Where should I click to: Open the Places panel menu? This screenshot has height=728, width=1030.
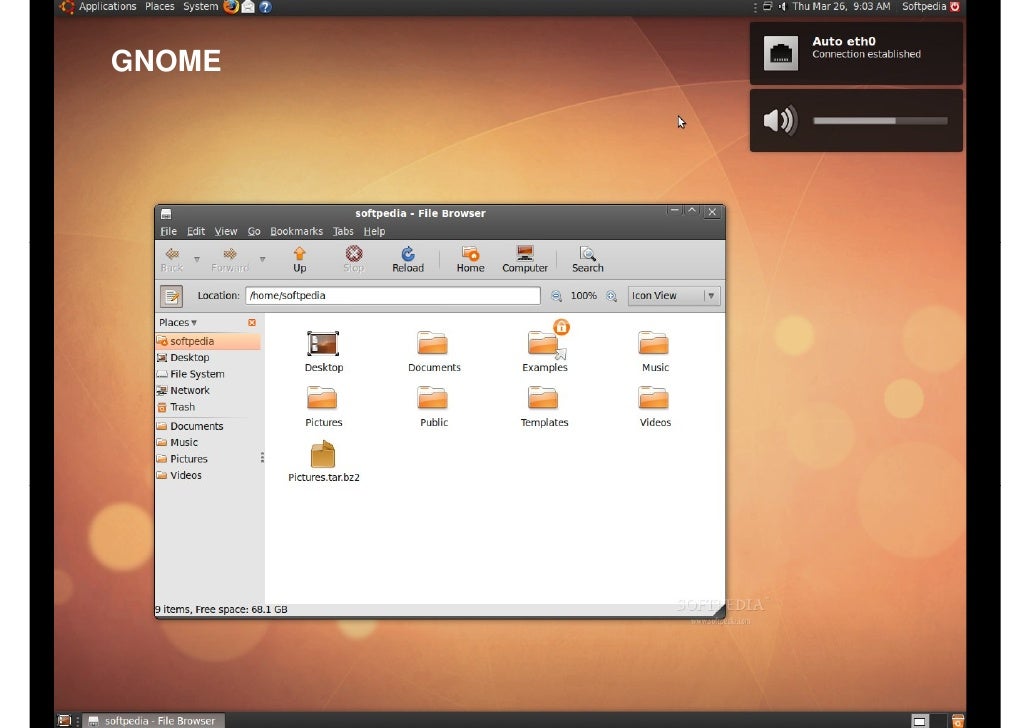tap(160, 7)
